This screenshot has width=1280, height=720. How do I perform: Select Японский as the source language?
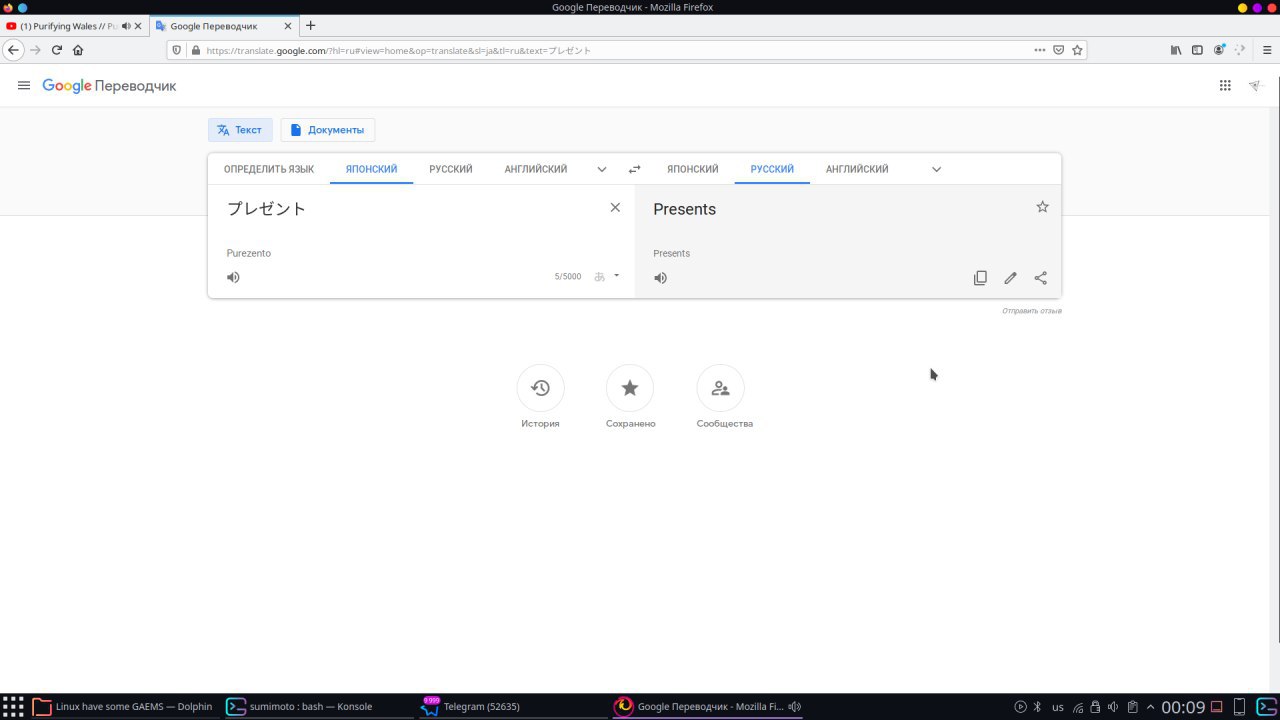[x=372, y=169]
